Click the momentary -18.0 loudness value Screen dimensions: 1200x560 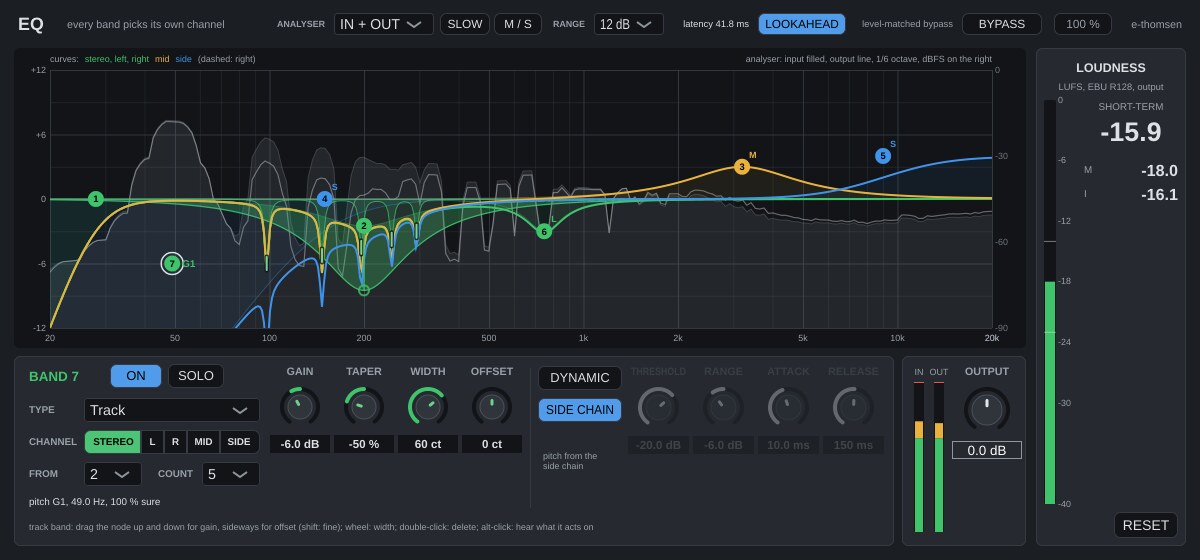[x=1159, y=171]
